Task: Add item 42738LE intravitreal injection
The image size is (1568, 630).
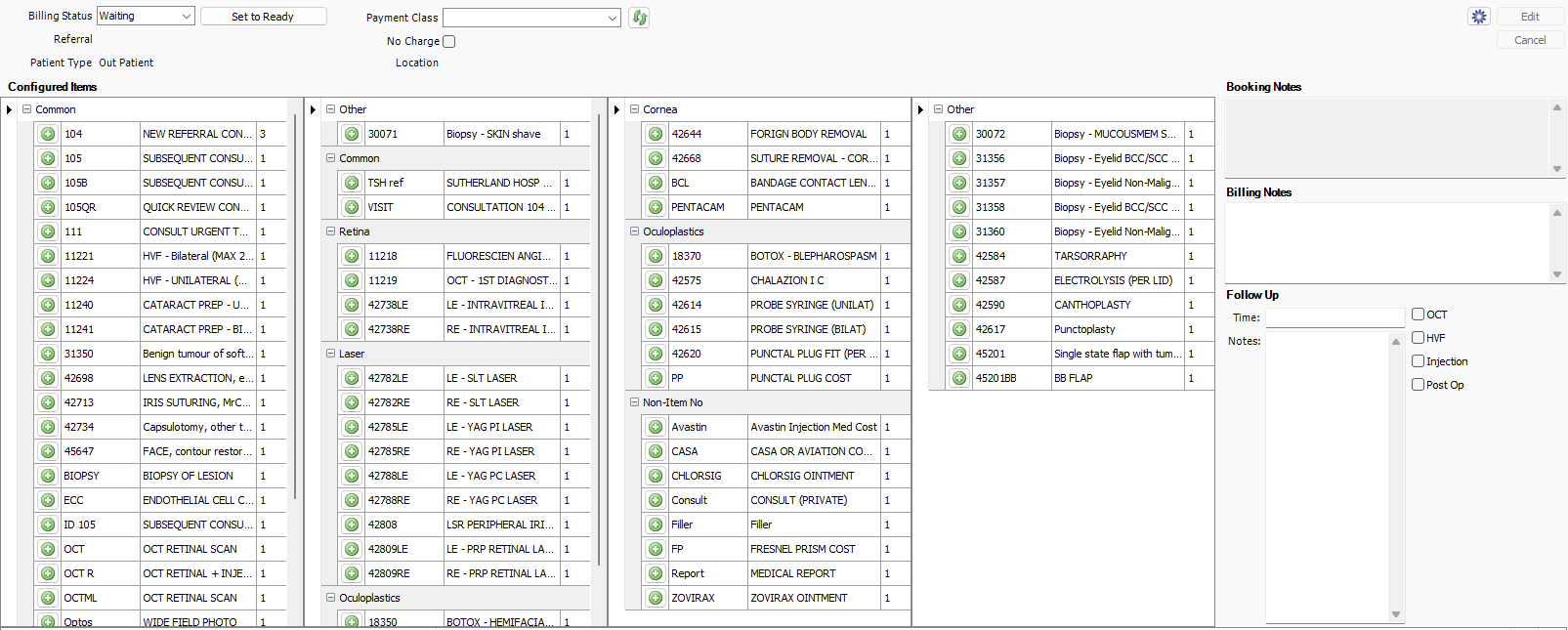Action: [352, 305]
